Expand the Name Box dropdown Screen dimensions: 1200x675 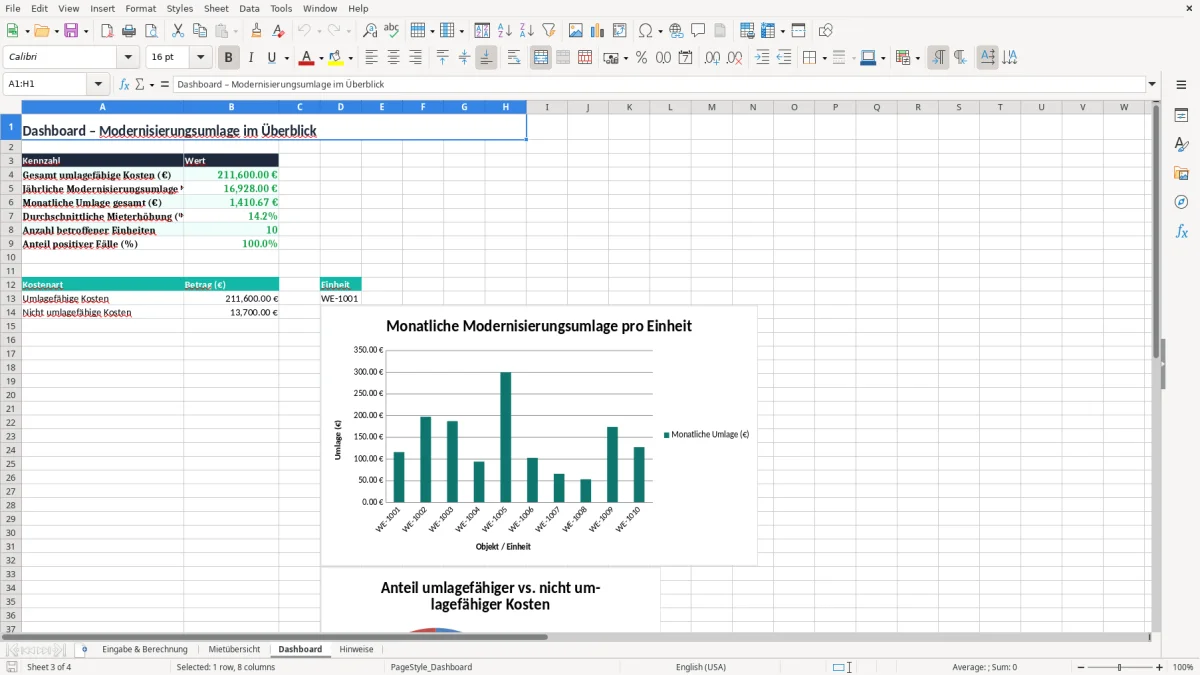tap(98, 84)
